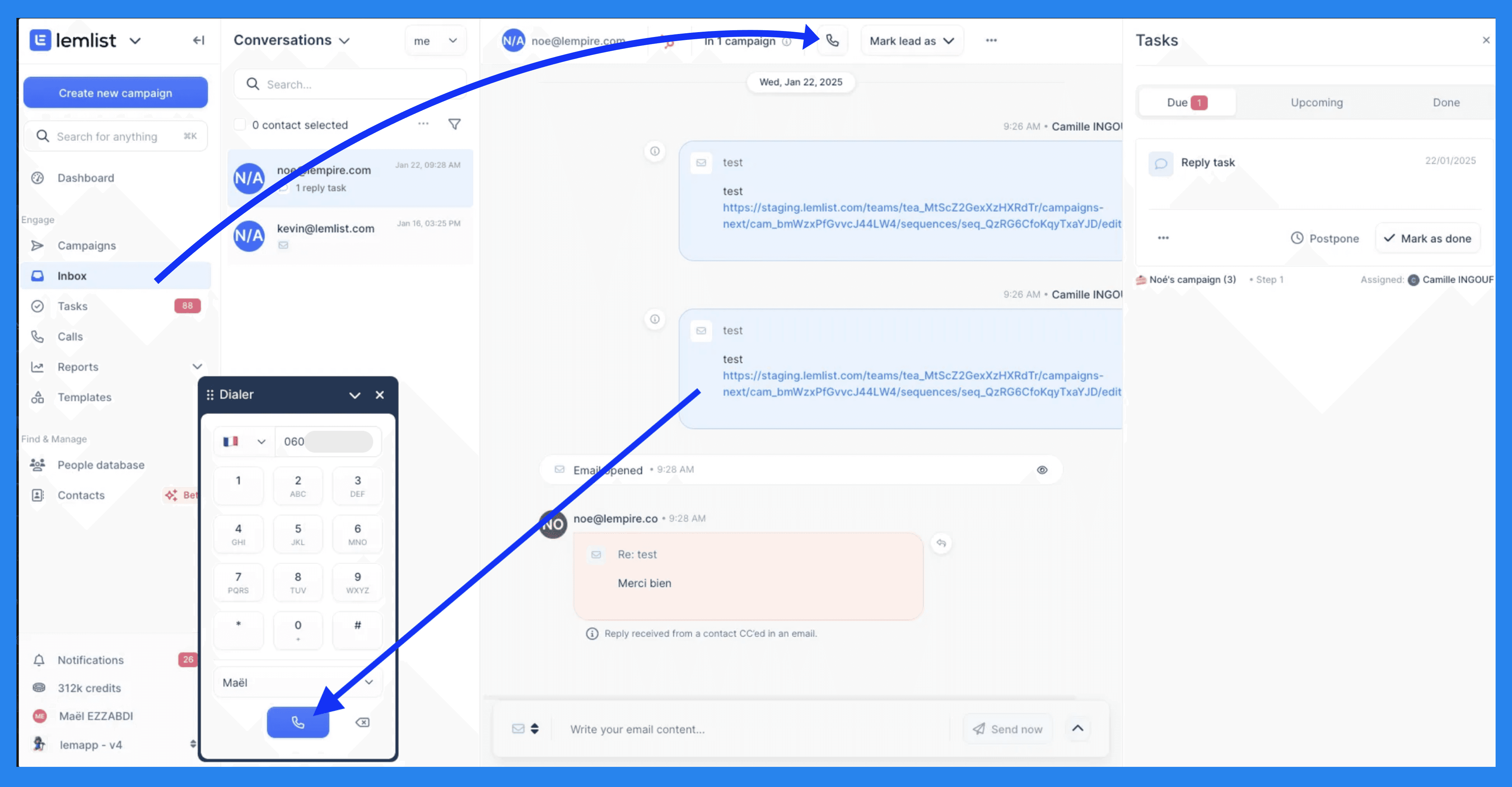Switch to the Upcoming tasks tab

click(1316, 102)
